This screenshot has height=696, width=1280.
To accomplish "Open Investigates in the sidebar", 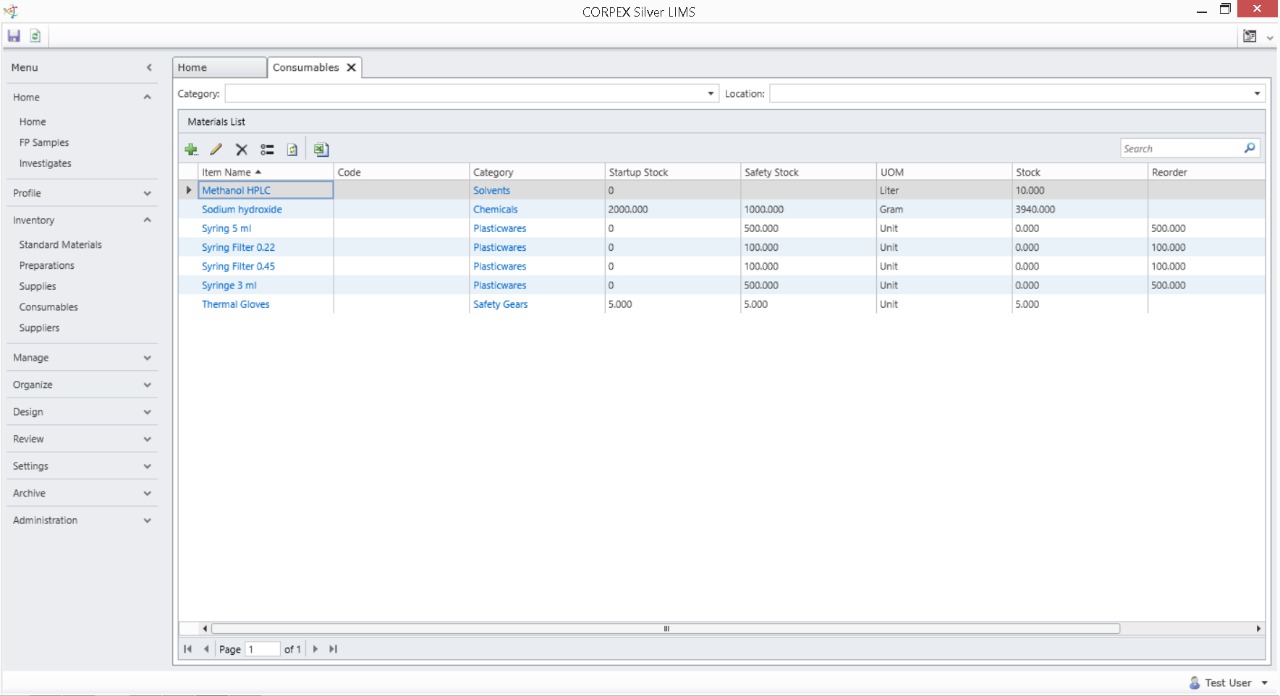I will tap(45, 163).
